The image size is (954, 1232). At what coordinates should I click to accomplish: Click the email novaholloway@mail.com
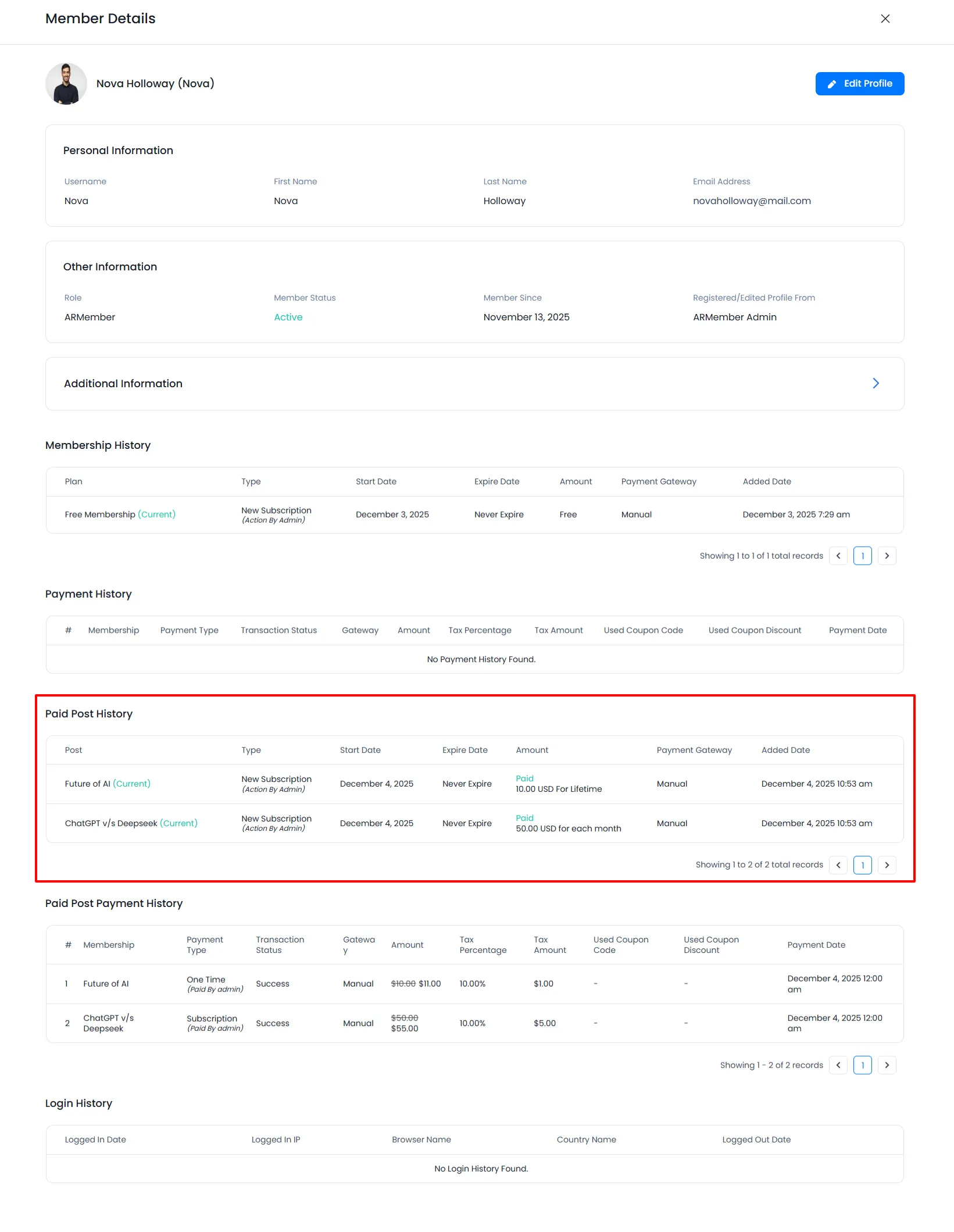751,201
